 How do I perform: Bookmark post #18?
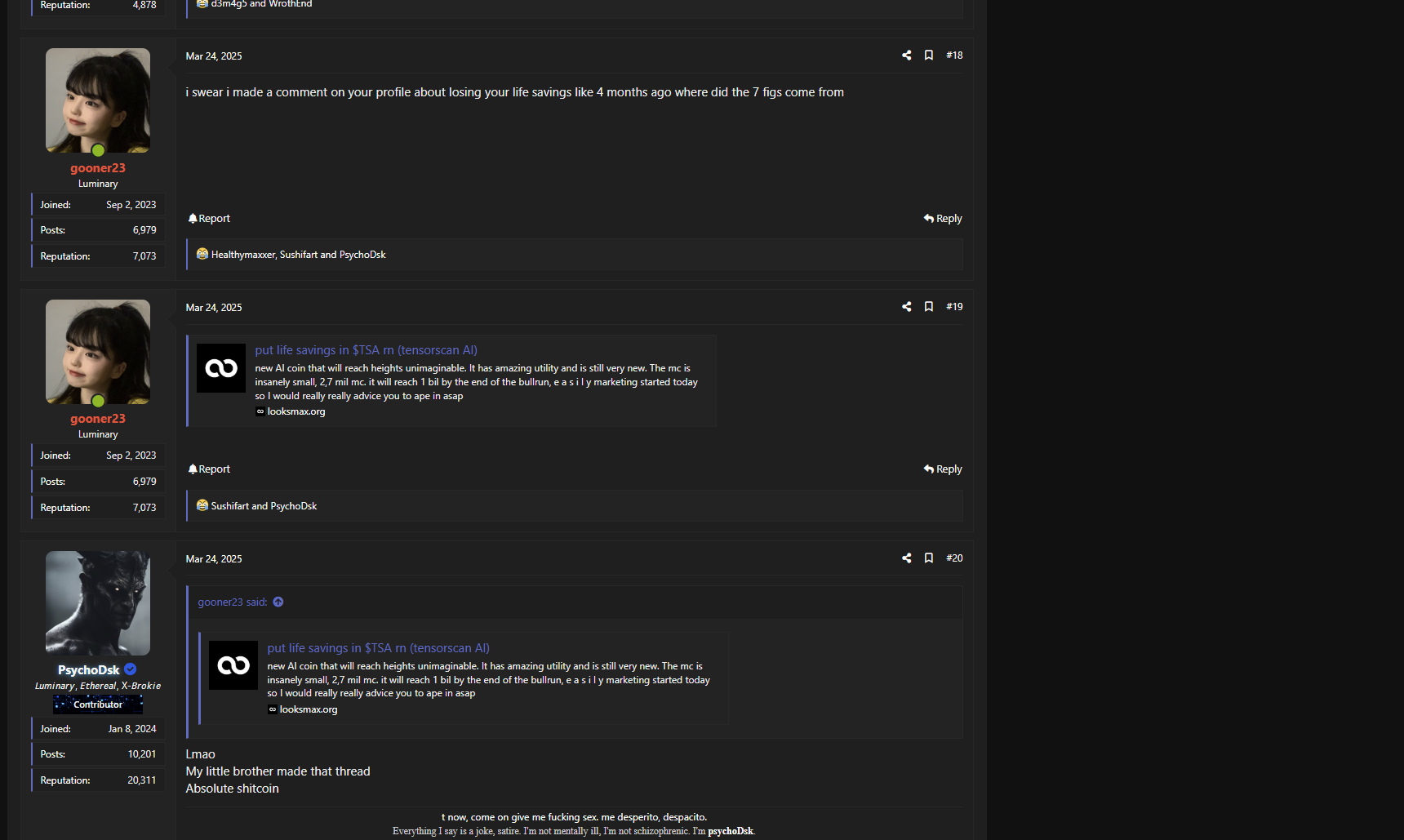click(928, 56)
